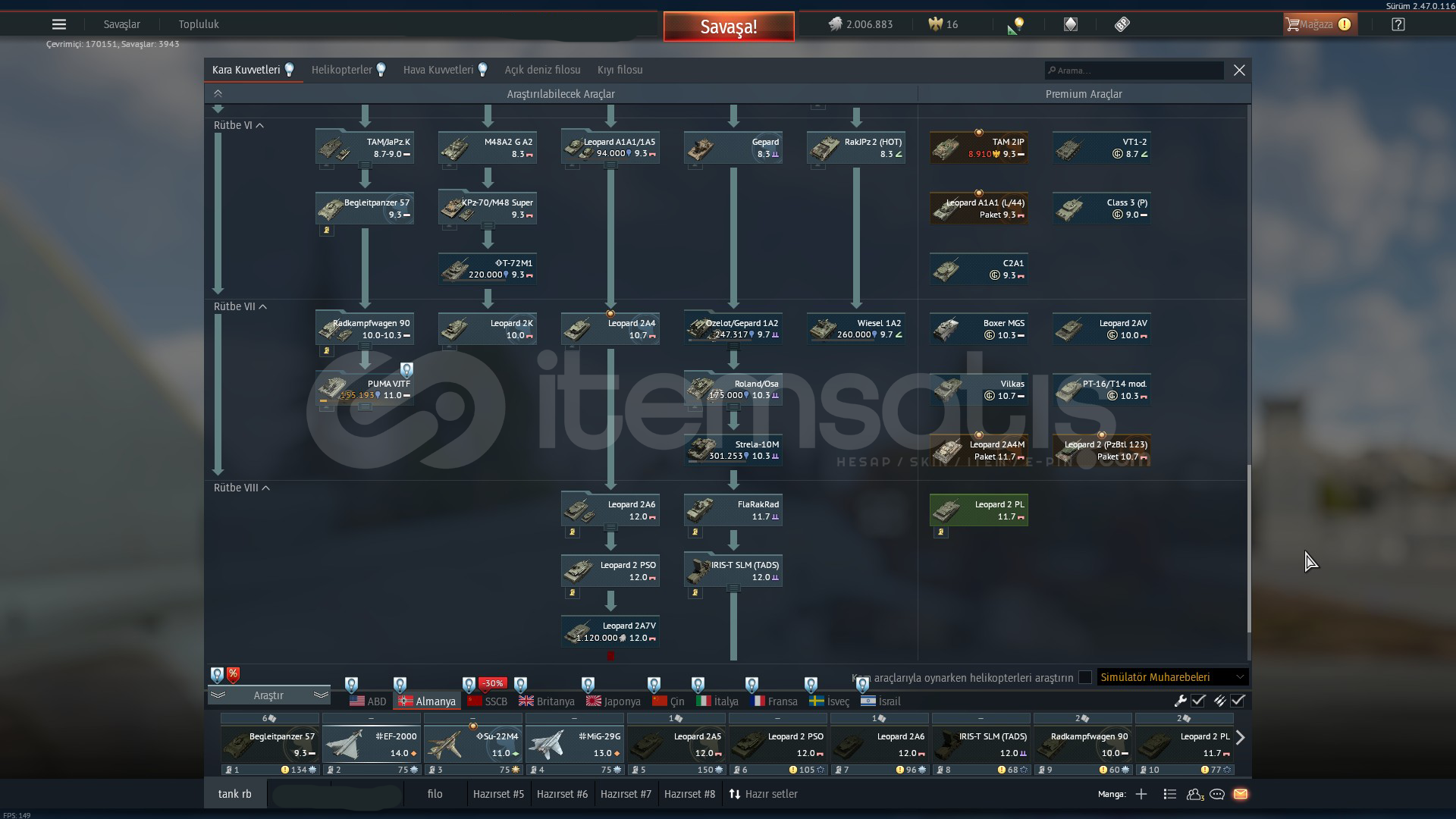This screenshot has height=819, width=1456.
Task: Select the Hazırset #5 preset
Action: 498,794
